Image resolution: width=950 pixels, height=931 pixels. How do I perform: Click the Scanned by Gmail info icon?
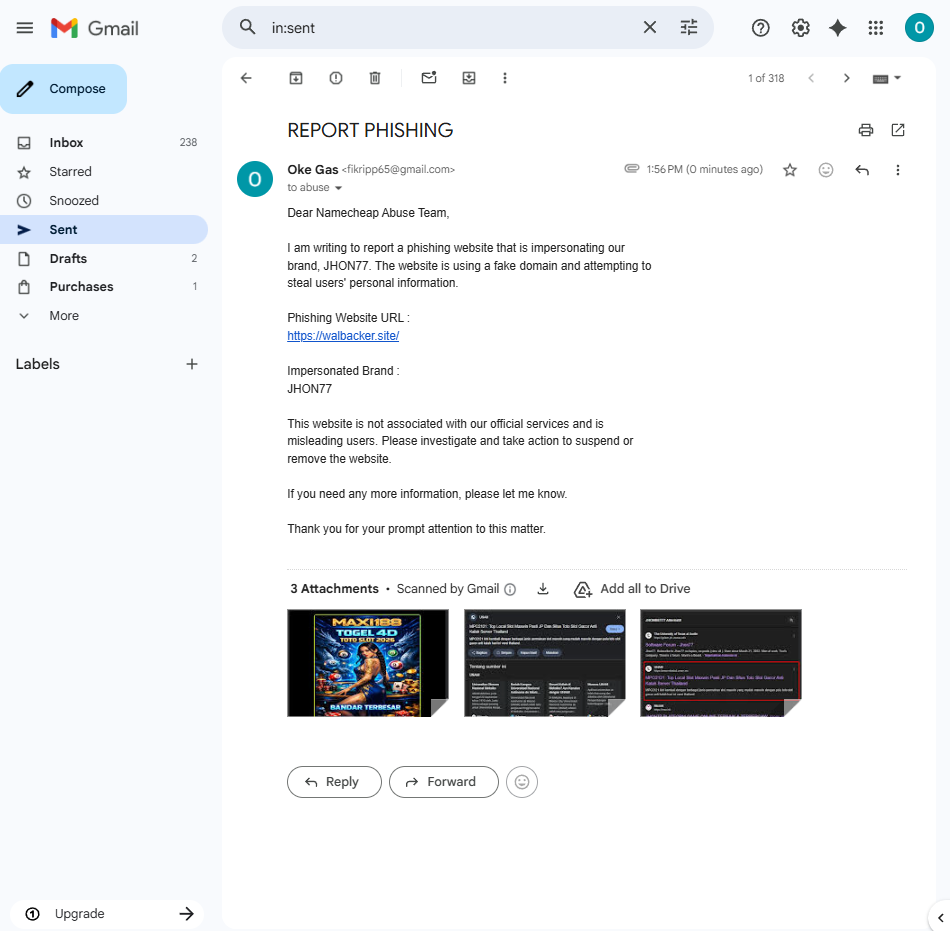coord(510,589)
